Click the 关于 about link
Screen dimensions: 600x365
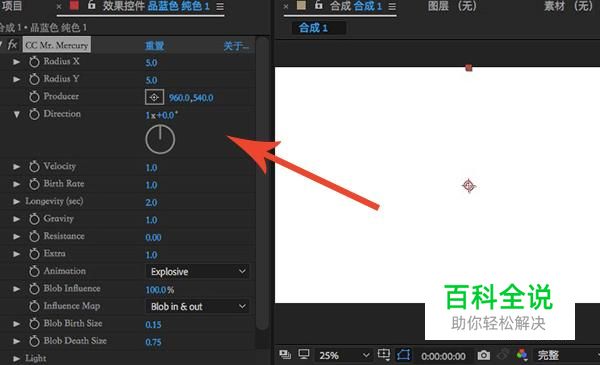point(236,46)
